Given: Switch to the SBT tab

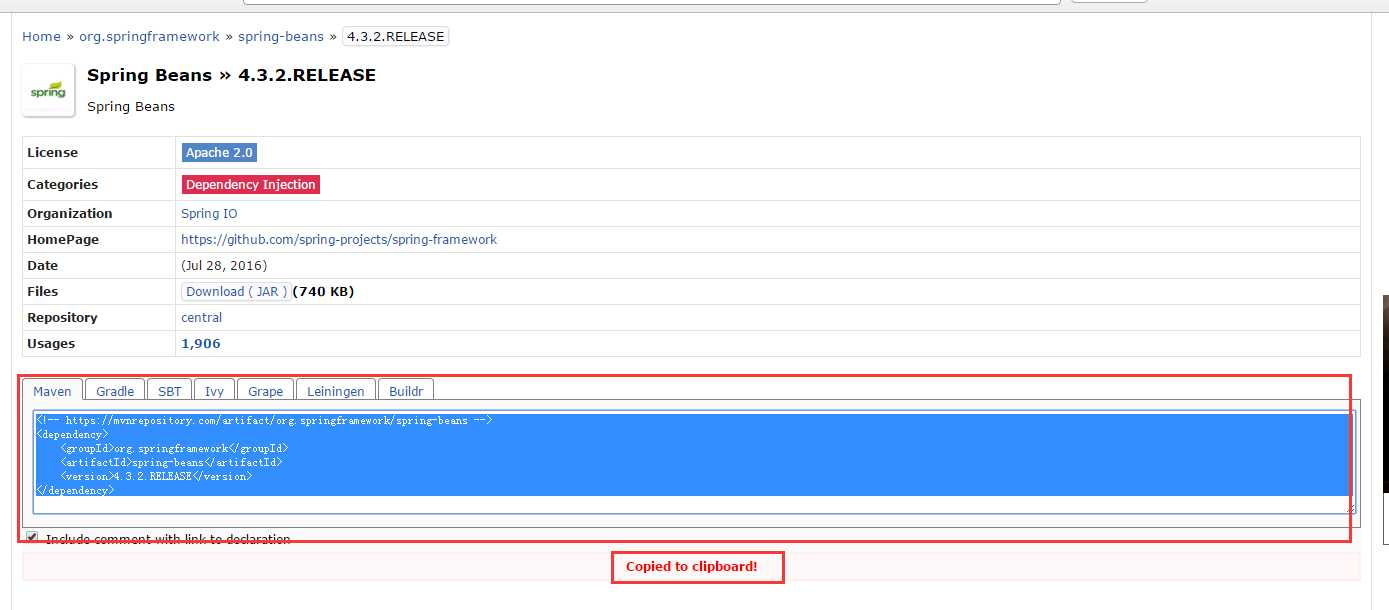Looking at the screenshot, I should (170, 391).
